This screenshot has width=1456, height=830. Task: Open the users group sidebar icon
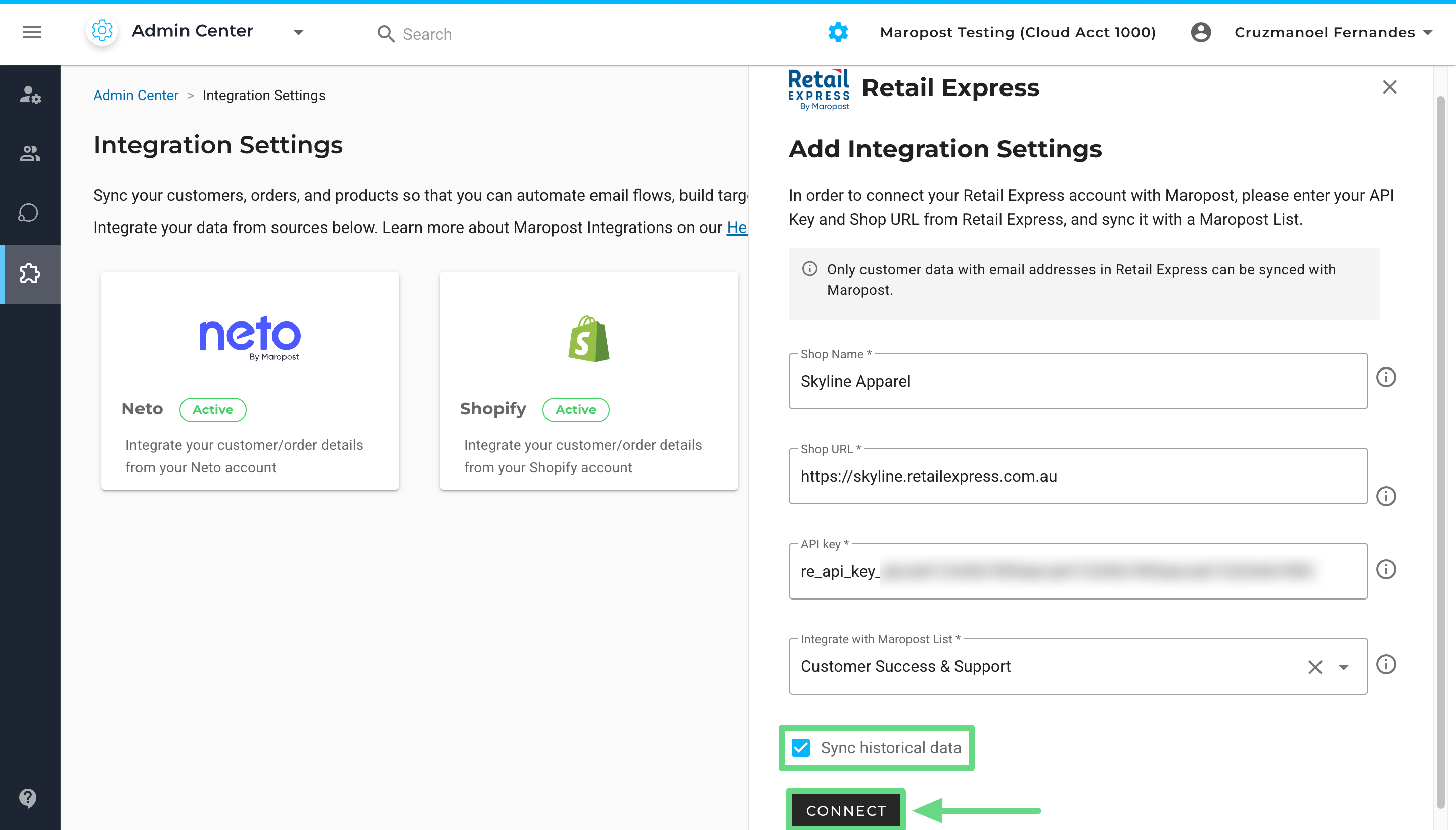(30, 153)
